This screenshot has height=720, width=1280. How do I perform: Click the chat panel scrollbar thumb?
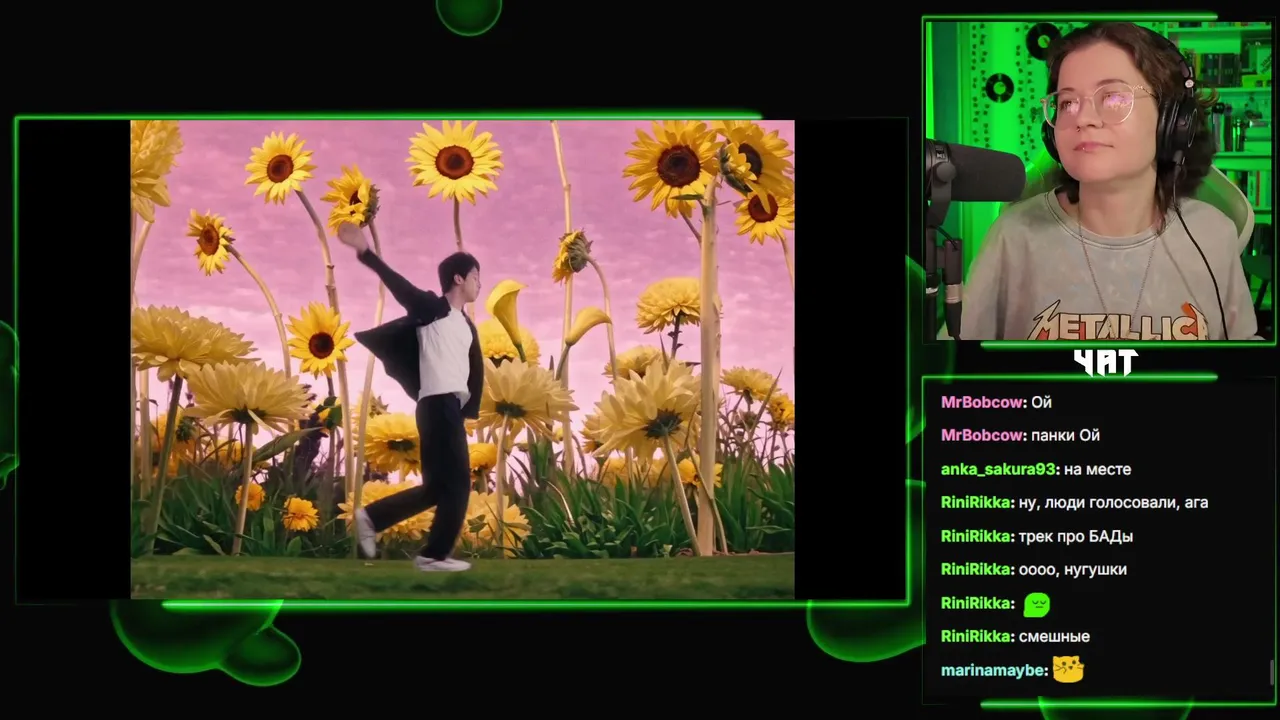pyautogui.click(x=1272, y=672)
